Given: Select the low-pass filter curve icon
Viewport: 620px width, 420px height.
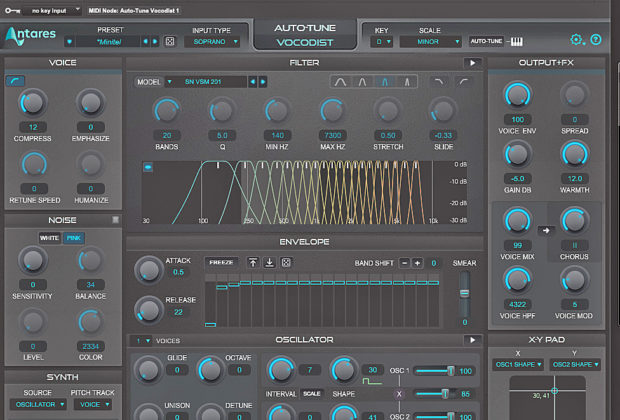Looking at the screenshot, I should [439, 82].
